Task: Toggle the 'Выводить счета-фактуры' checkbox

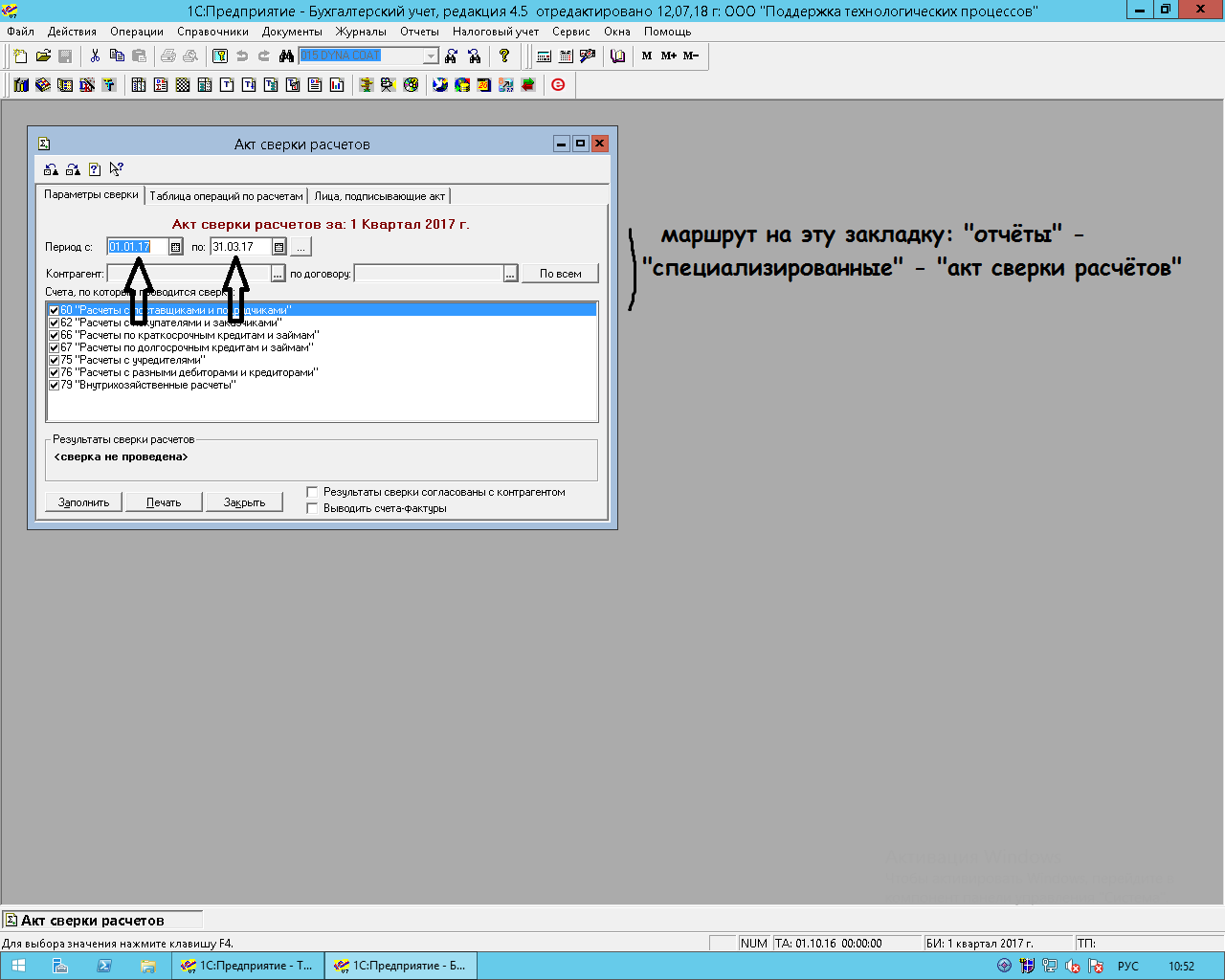Action: (312, 508)
